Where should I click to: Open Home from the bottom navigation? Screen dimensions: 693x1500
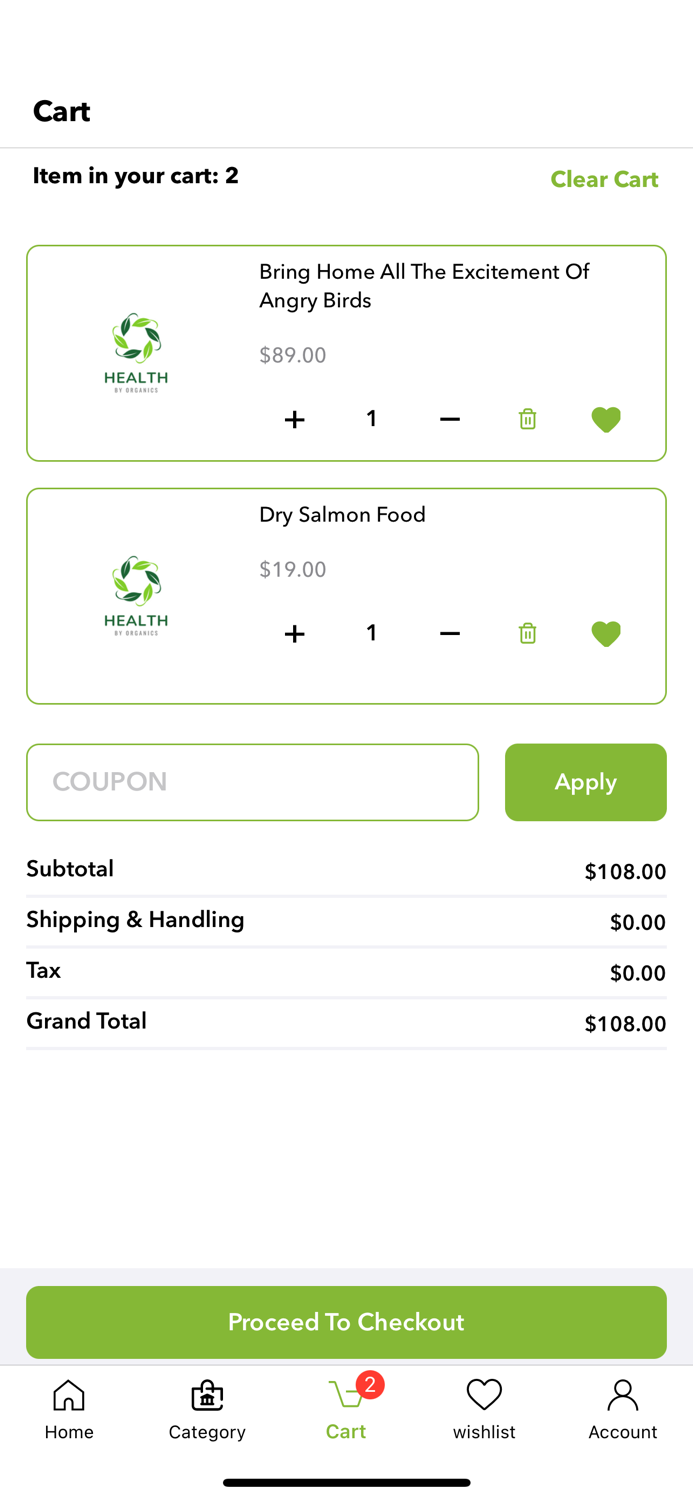pos(69,1408)
